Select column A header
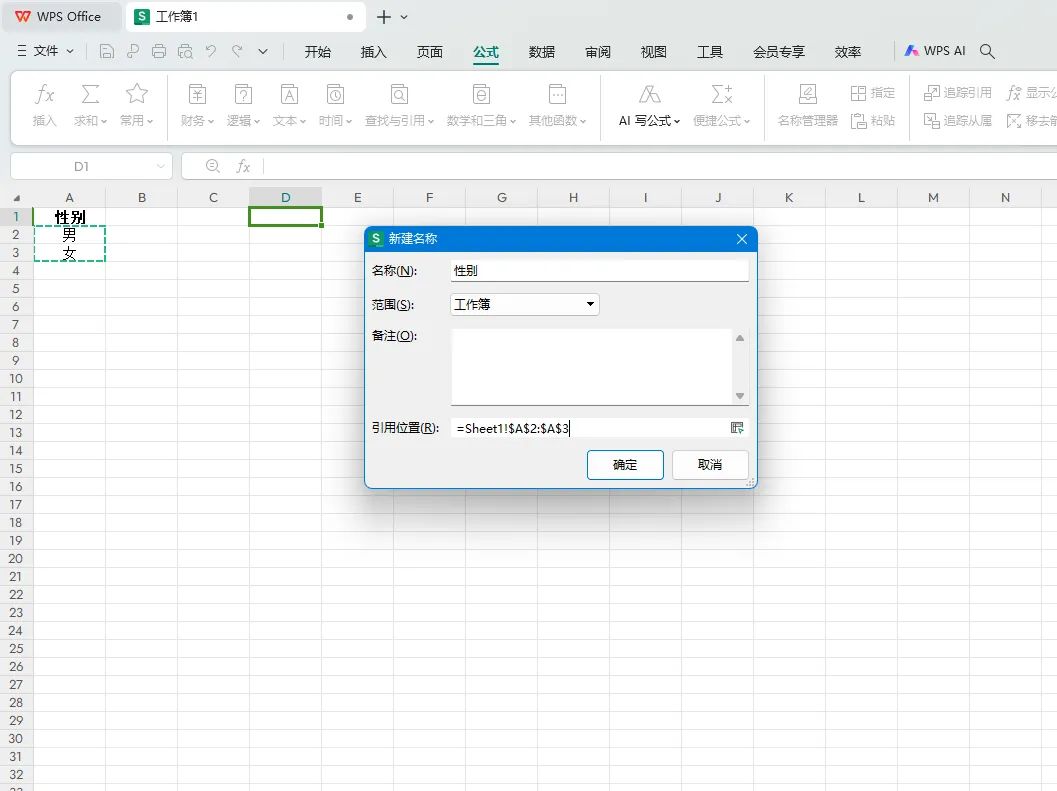 click(x=69, y=198)
